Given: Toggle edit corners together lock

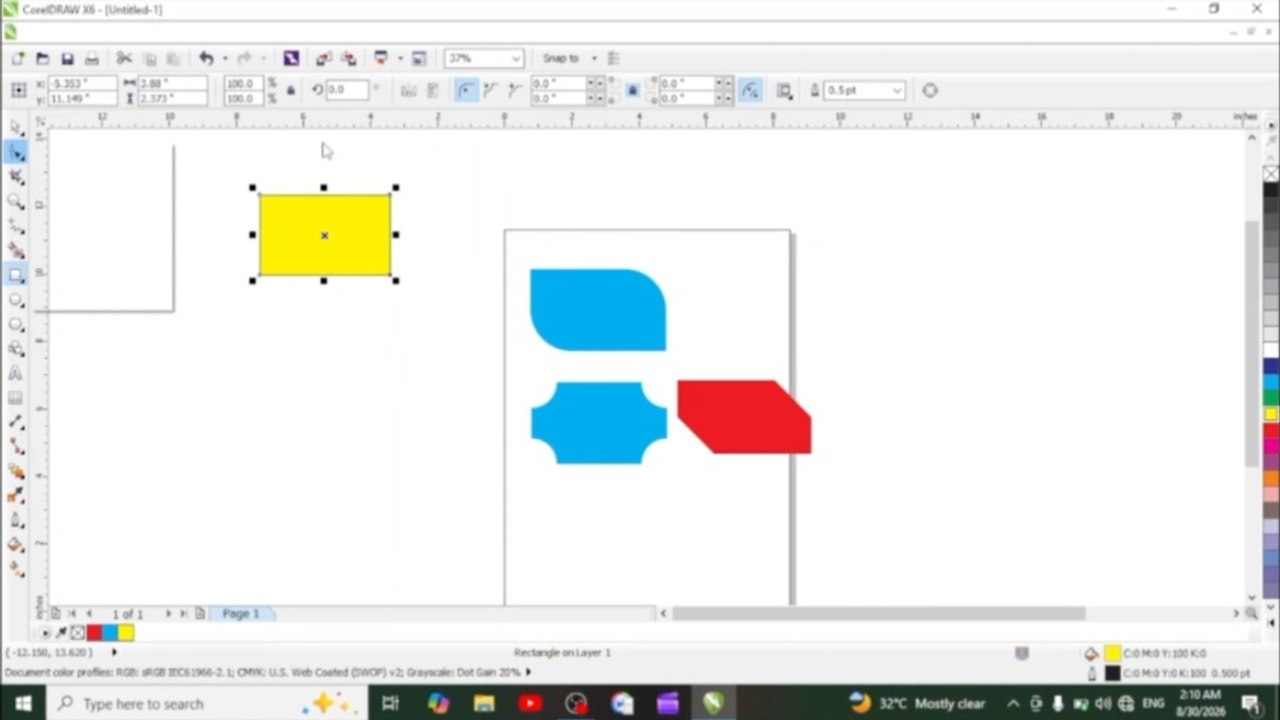Looking at the screenshot, I should coord(633,90).
